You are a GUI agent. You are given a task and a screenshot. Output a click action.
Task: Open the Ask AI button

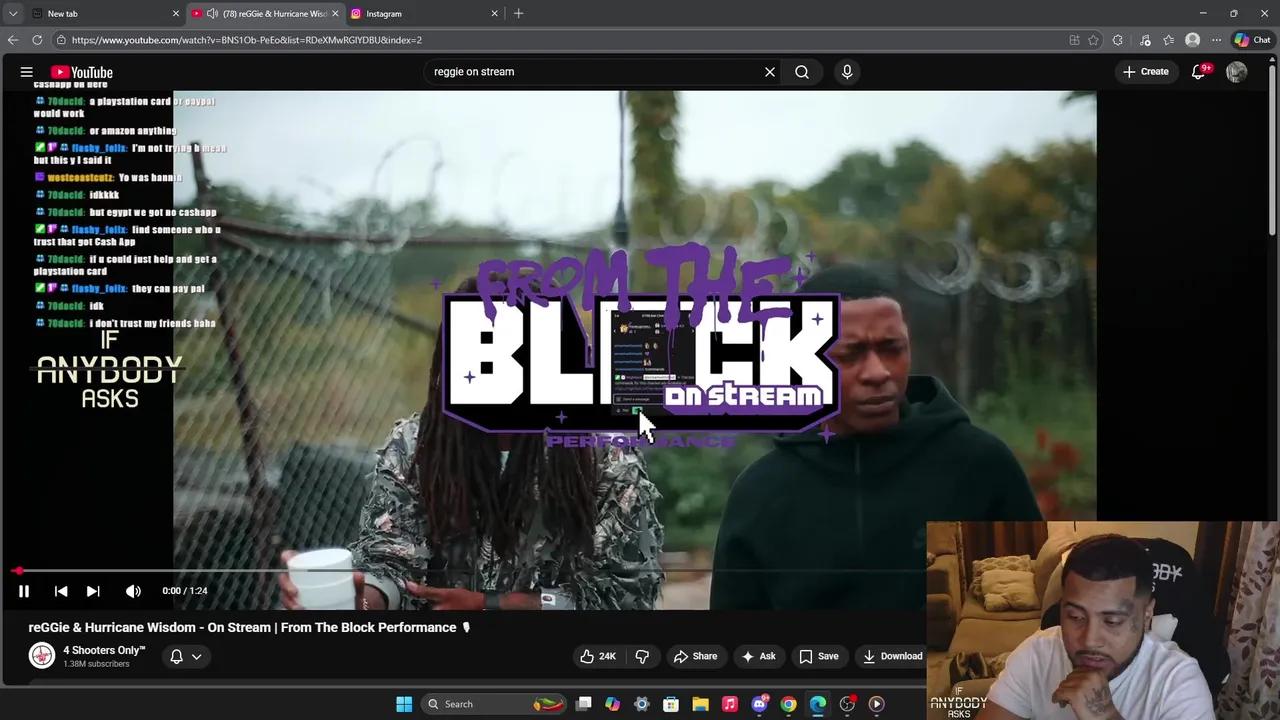click(x=758, y=656)
